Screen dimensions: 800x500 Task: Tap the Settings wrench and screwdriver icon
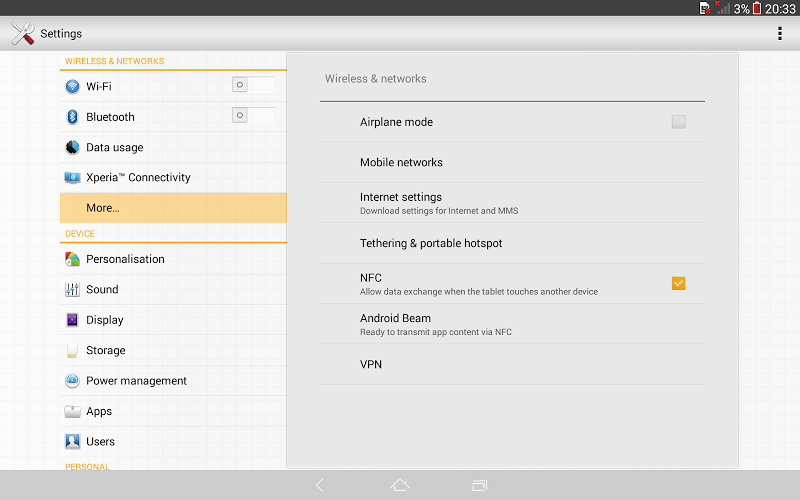(22, 33)
